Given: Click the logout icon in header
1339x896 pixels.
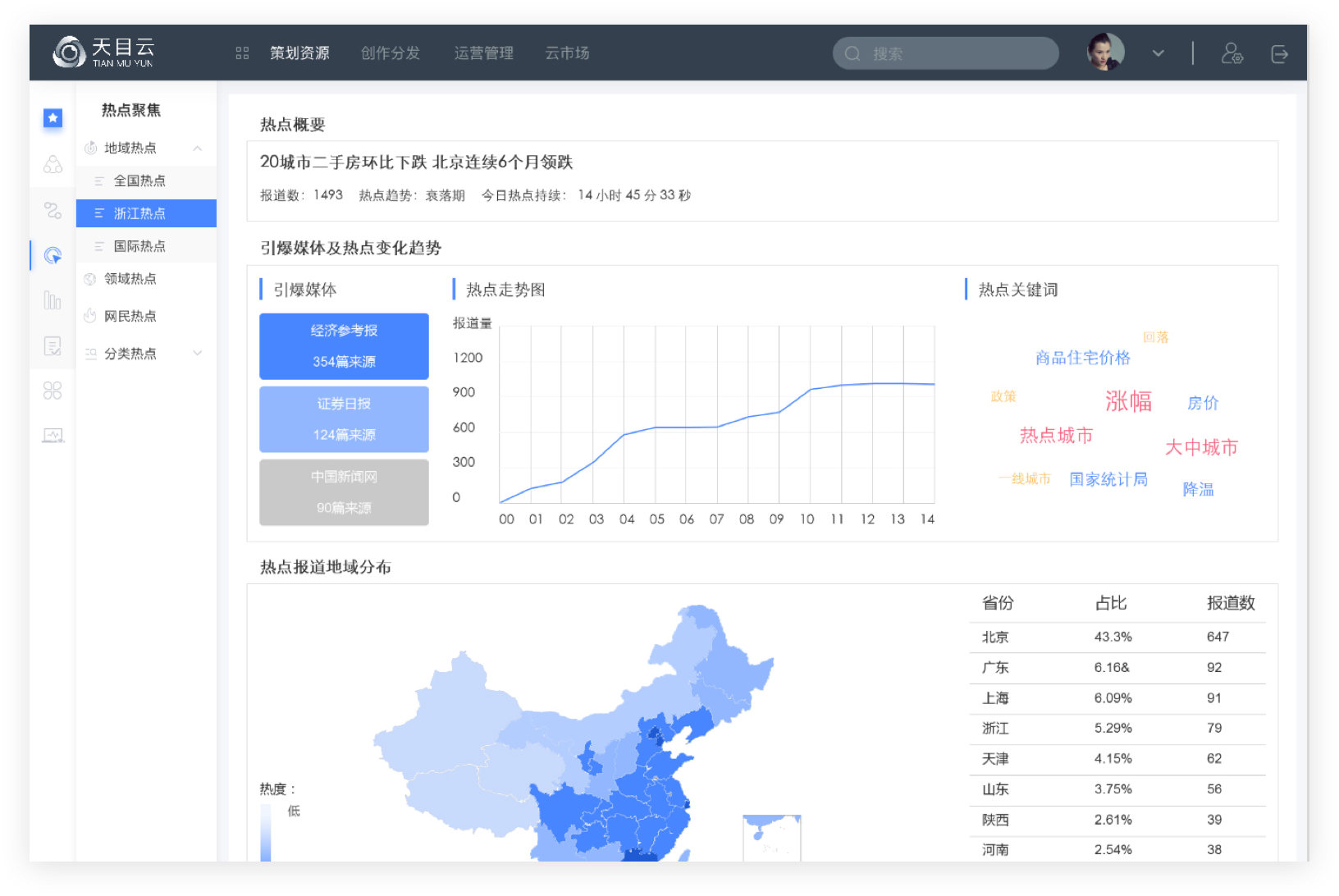Looking at the screenshot, I should (1279, 53).
